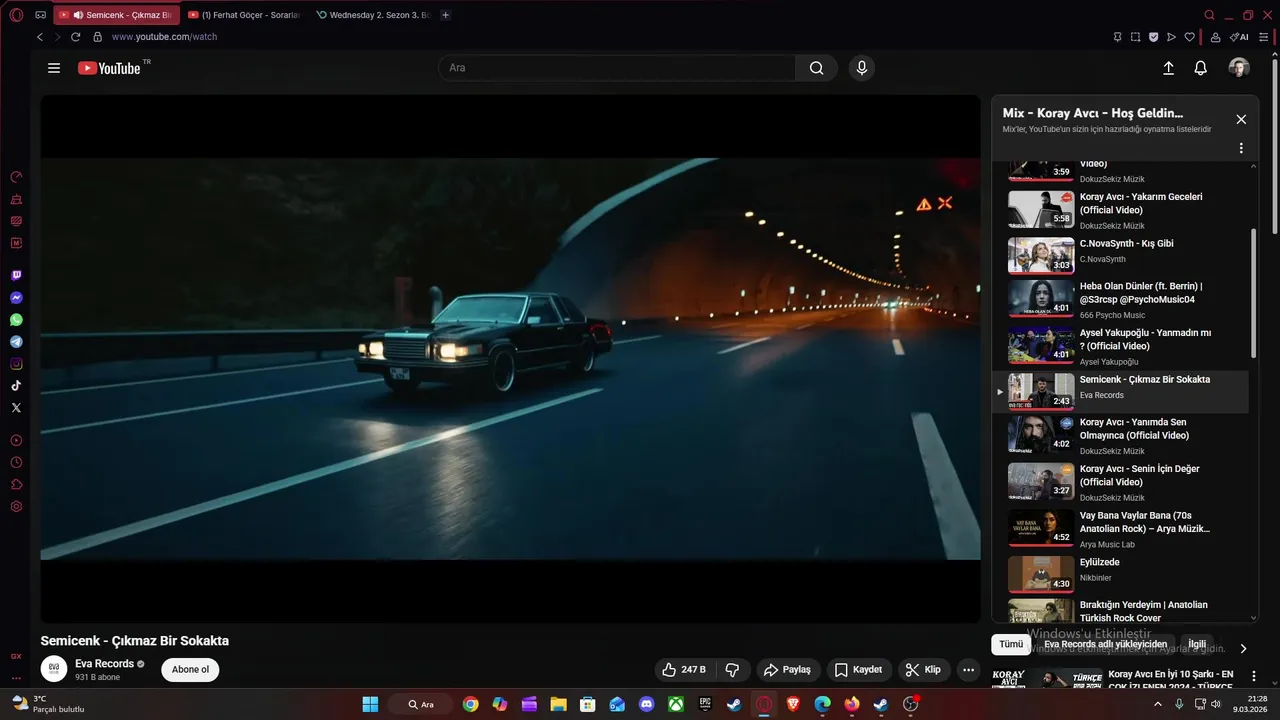Open Opera Easy Setup settings

(1264, 37)
